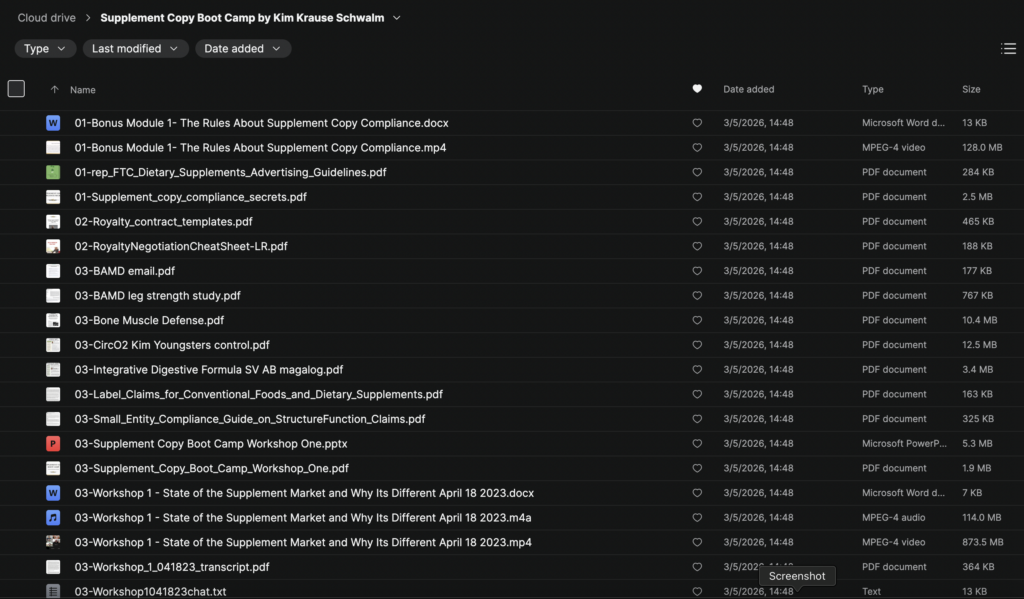Click file icon of Bonus Module 1 mp4

coord(53,148)
